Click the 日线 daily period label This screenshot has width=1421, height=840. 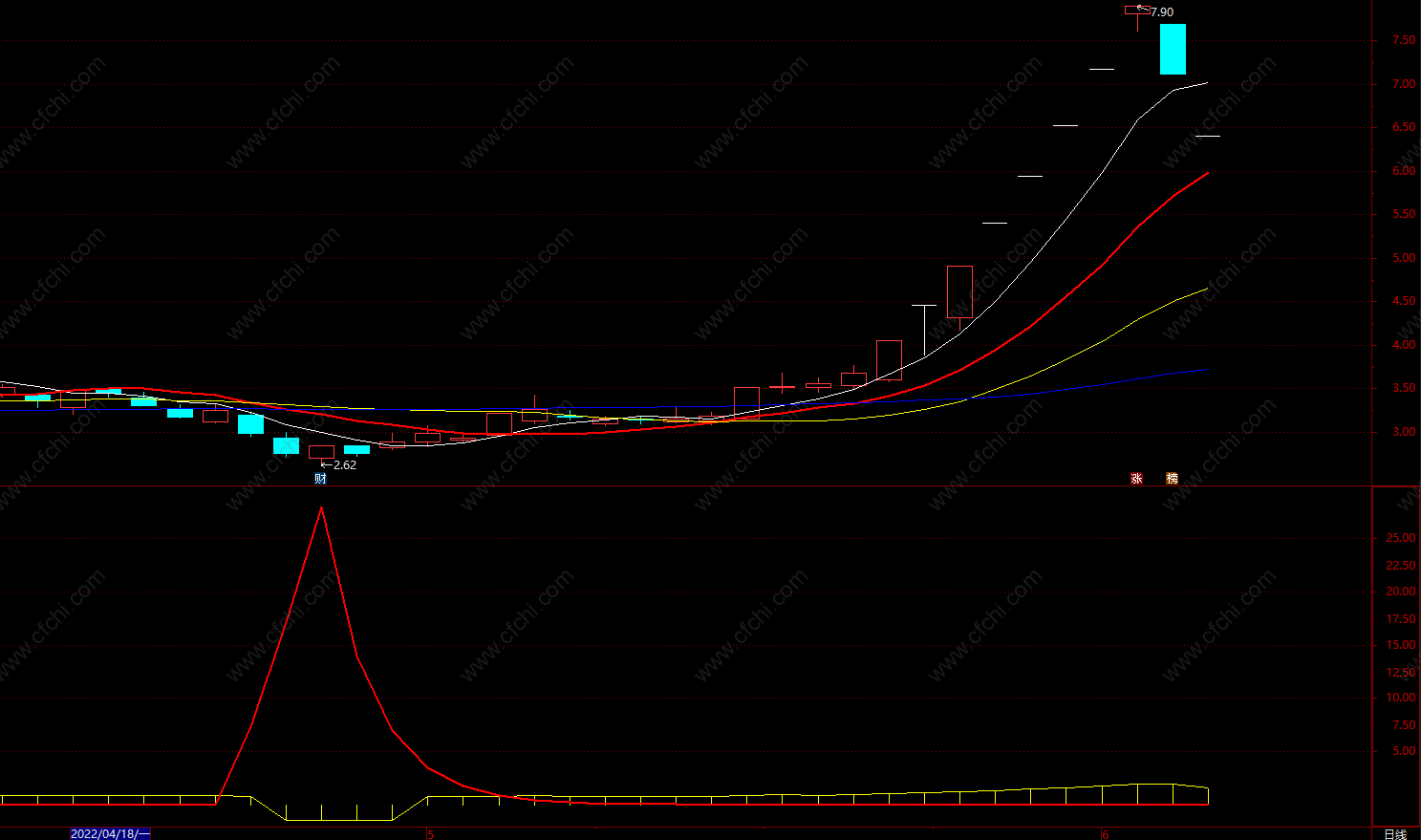pos(1396,834)
